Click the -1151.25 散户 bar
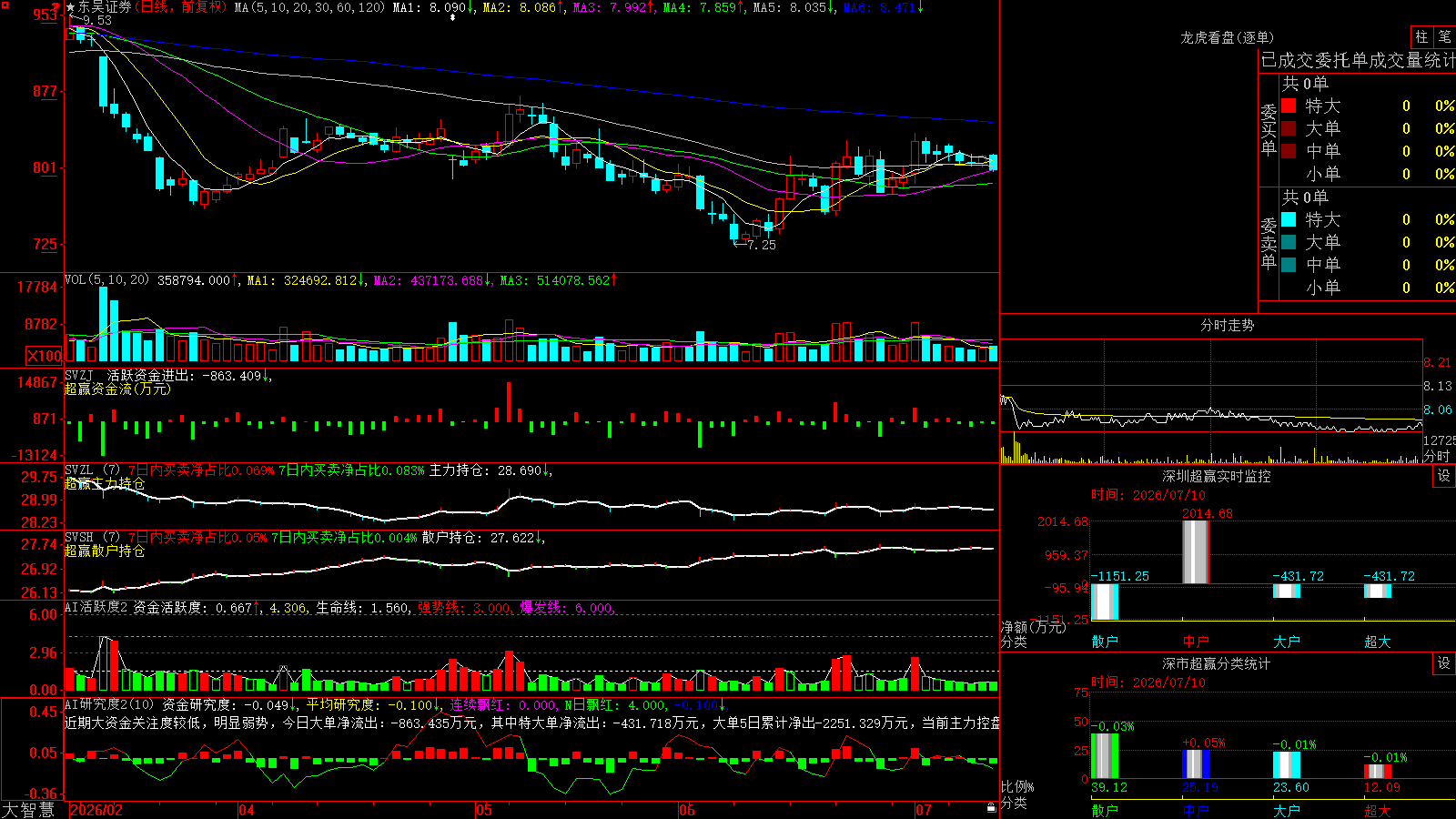Image resolution: width=1456 pixels, height=819 pixels. pyautogui.click(x=1105, y=602)
